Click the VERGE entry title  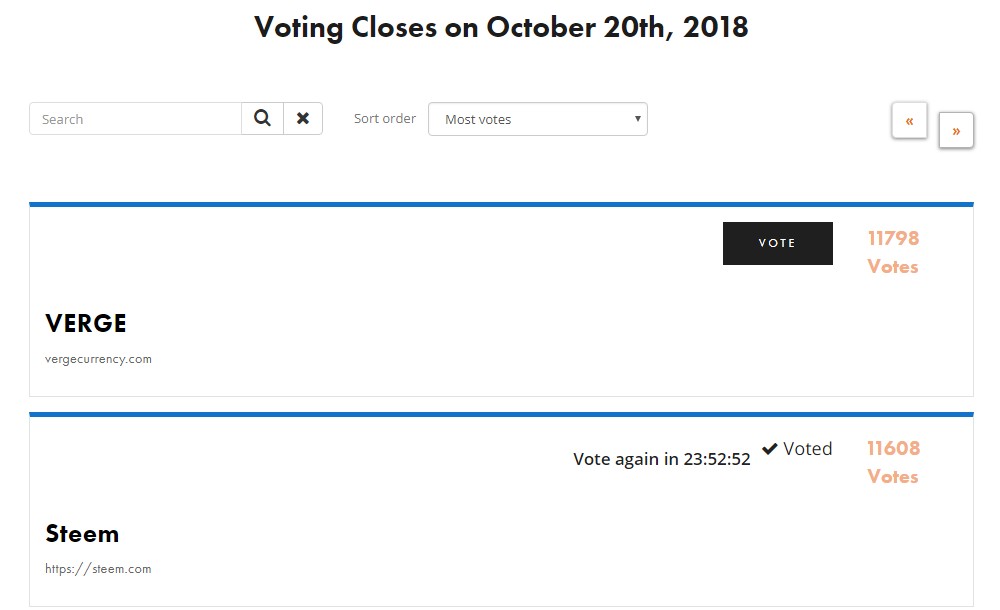click(85, 324)
